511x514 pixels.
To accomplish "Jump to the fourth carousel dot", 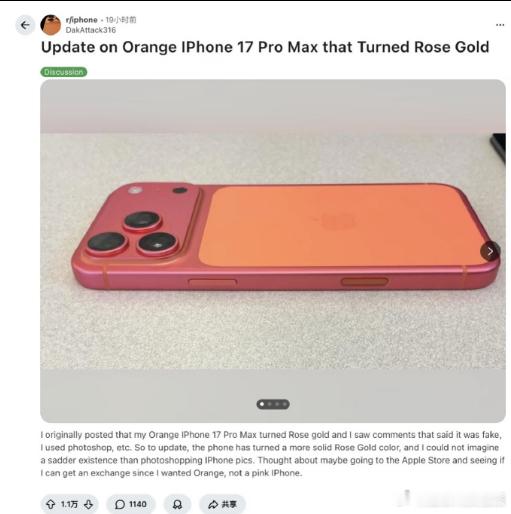I will point(284,404).
